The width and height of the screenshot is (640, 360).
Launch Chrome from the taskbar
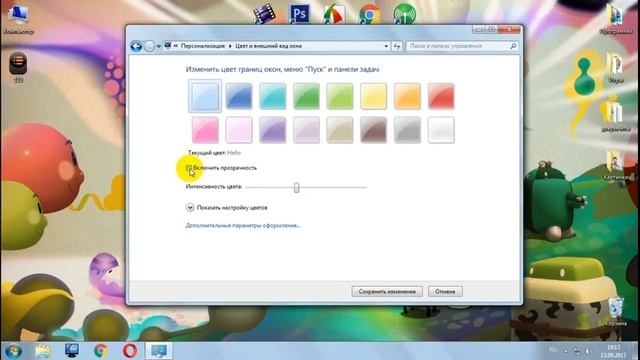(101, 351)
